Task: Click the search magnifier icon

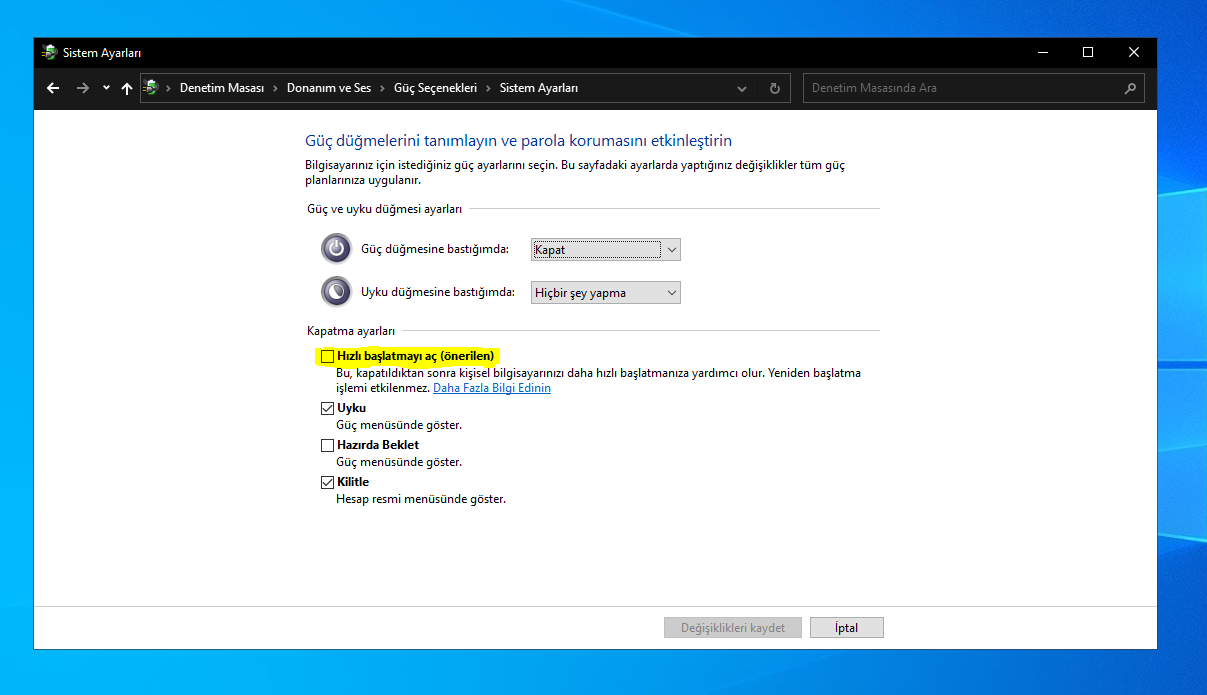Action: pos(1130,88)
